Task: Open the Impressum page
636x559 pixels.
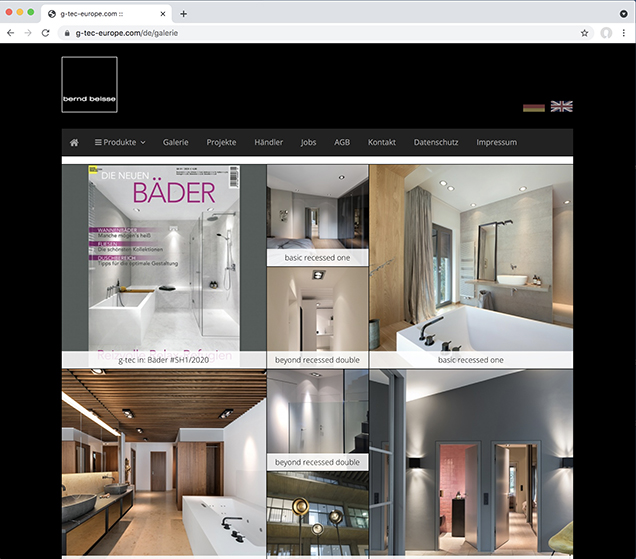Action: click(497, 142)
